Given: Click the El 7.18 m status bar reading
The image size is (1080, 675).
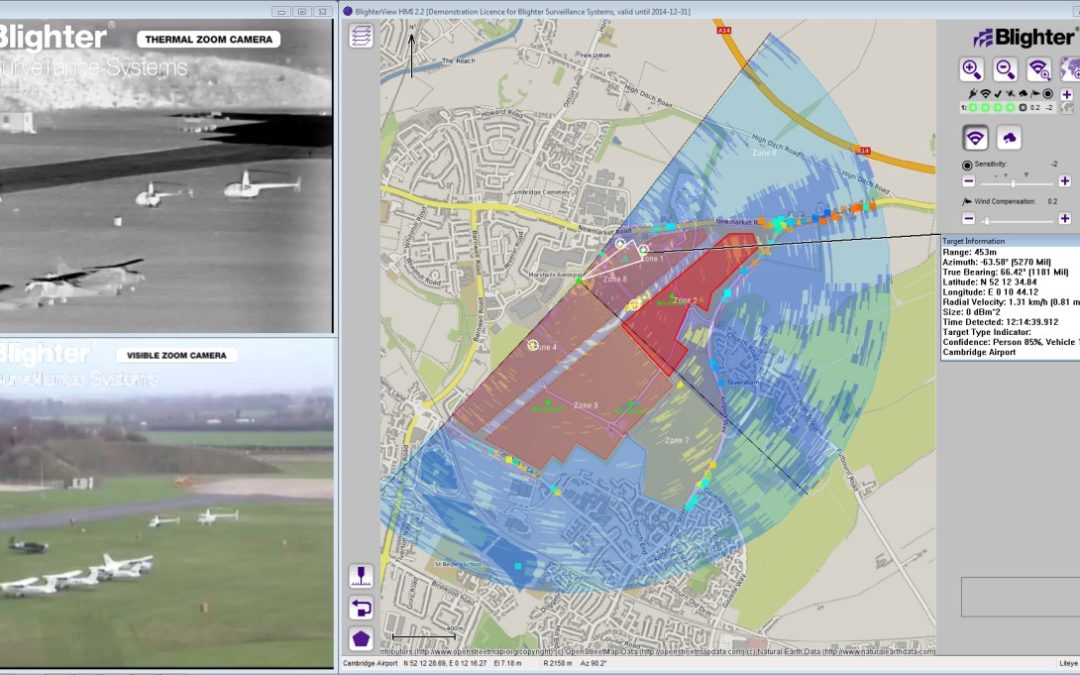Looking at the screenshot, I should click(x=507, y=663).
